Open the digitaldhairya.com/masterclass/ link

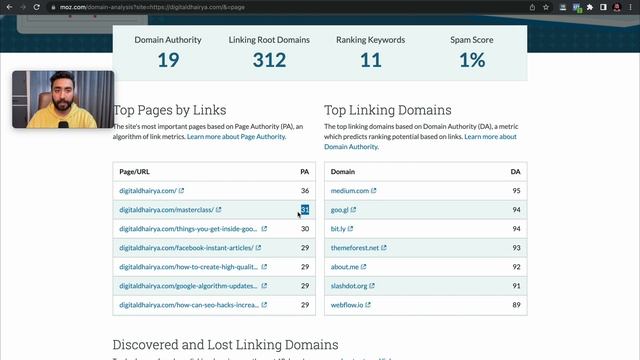click(x=167, y=209)
